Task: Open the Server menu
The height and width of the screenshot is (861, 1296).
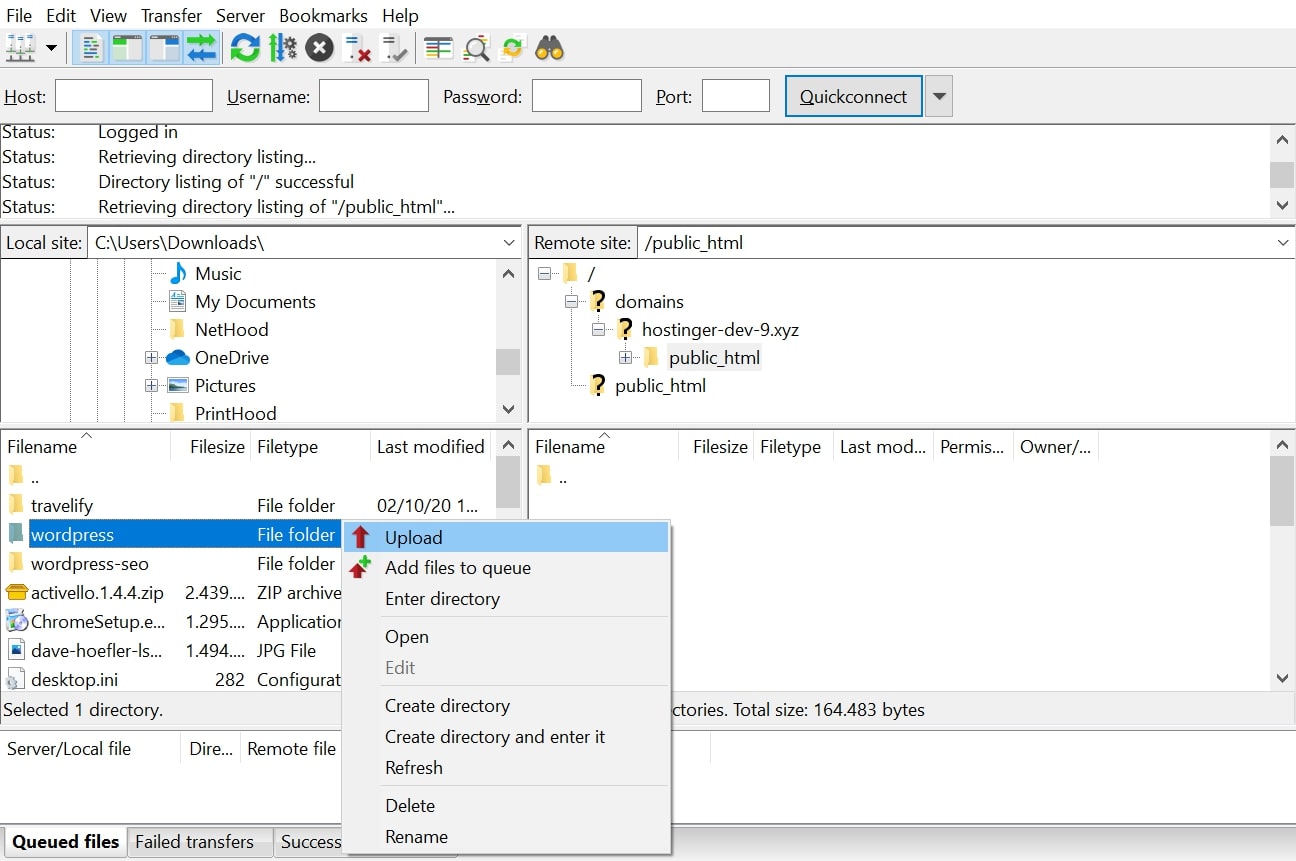Action: (240, 15)
